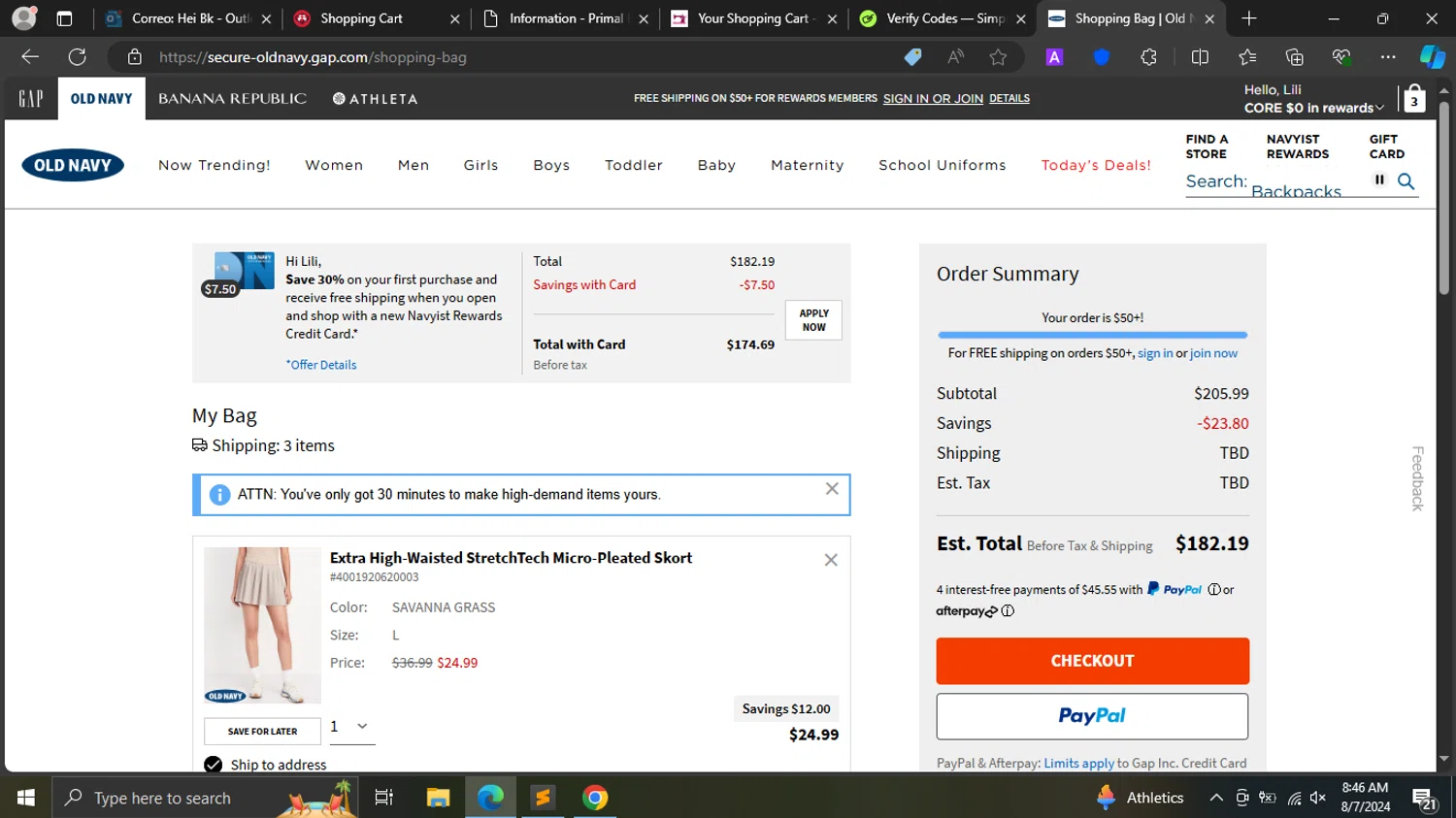Open the shopping bag icon showing 3 items
This screenshot has height=818, width=1456.
tap(1414, 98)
